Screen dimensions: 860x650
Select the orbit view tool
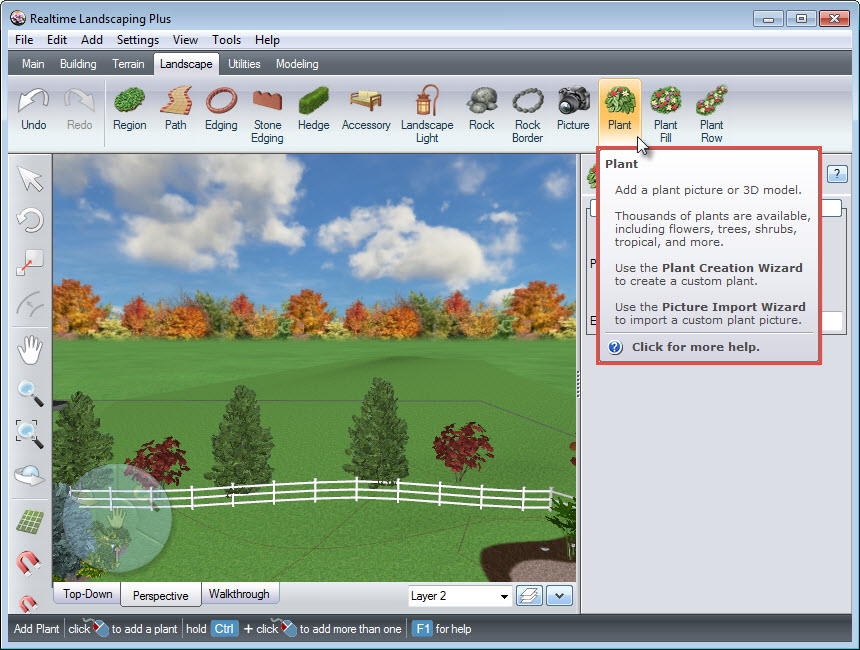[30, 475]
